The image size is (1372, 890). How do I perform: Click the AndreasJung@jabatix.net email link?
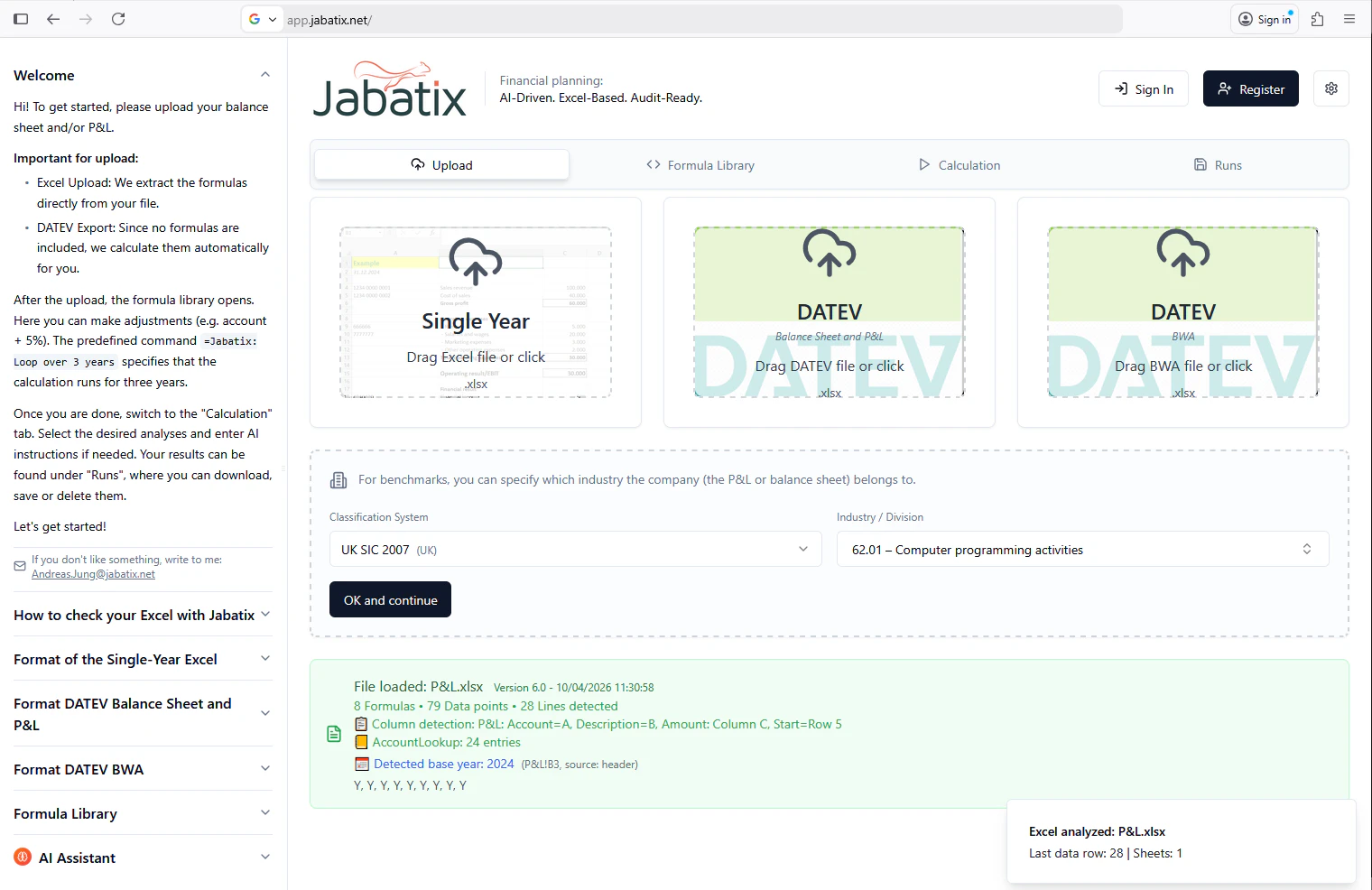coord(93,573)
